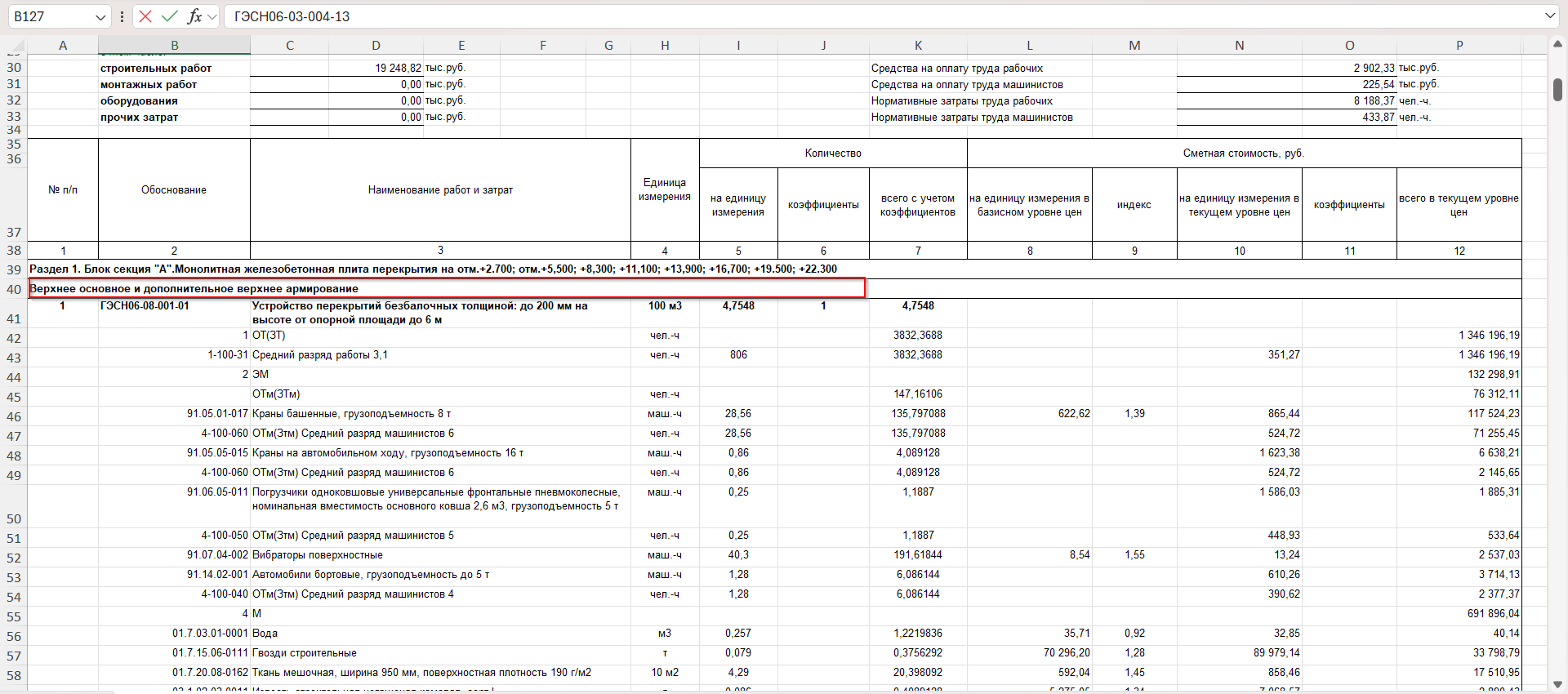This screenshot has width=1568, height=694.
Task: Open the Insert Function fx dialog
Action: 194,16
